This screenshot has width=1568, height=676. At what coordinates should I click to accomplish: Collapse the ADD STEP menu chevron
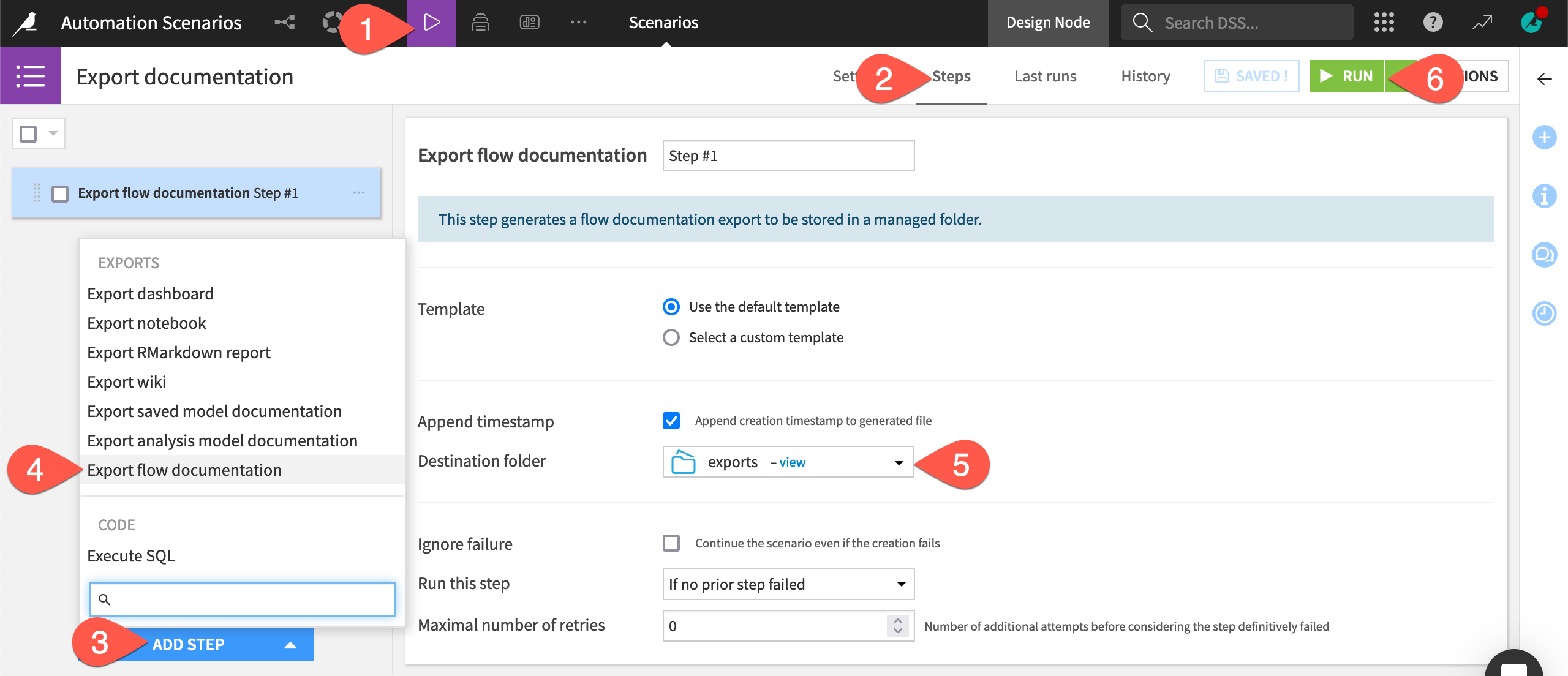pos(290,644)
